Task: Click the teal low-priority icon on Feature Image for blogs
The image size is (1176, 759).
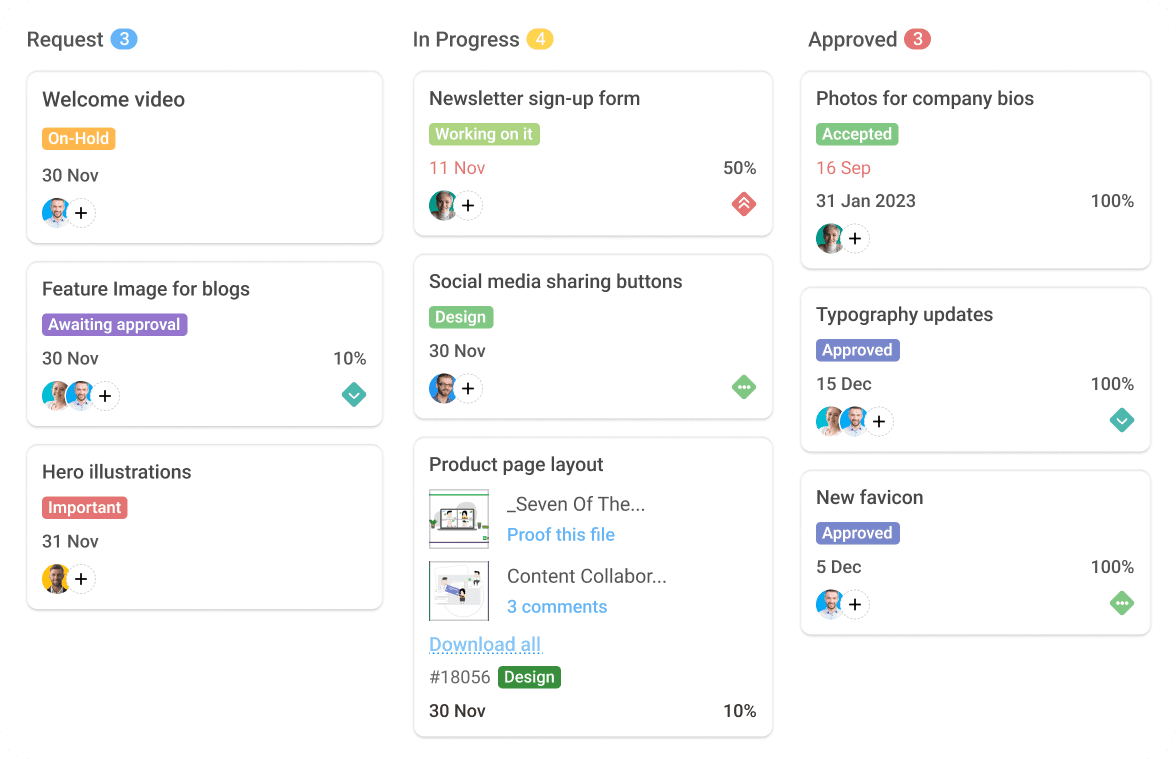Action: (354, 394)
